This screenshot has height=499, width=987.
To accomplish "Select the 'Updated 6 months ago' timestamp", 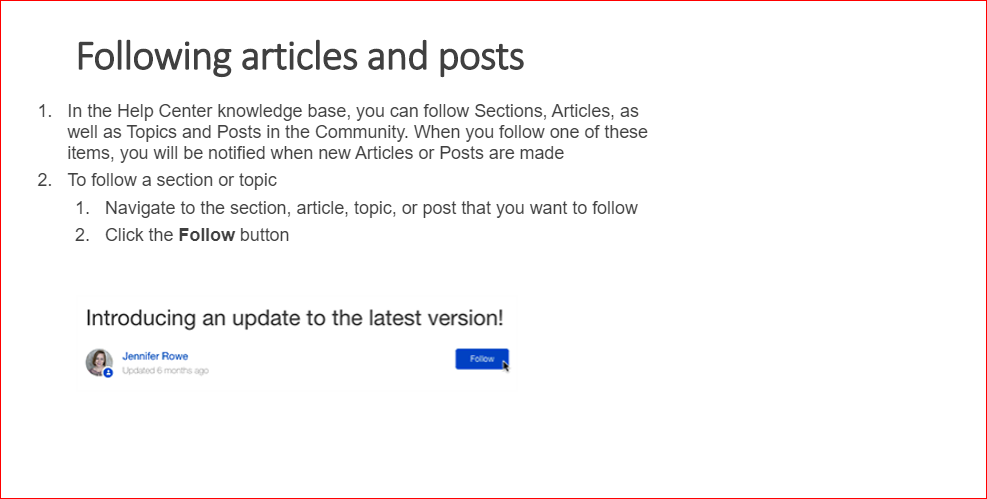I will pos(165,371).
